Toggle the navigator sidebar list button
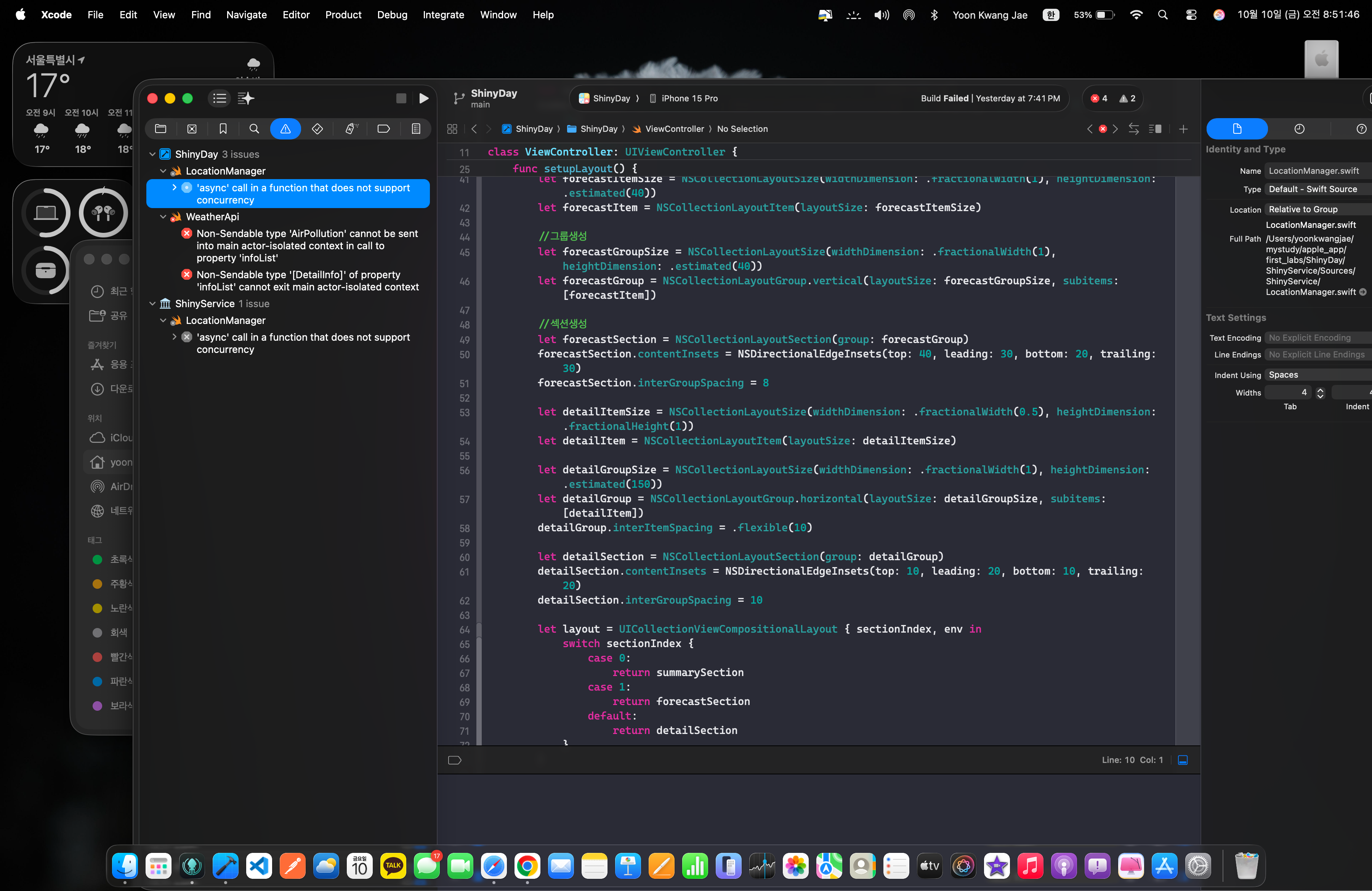Viewport: 1372px width, 891px height. click(x=220, y=99)
